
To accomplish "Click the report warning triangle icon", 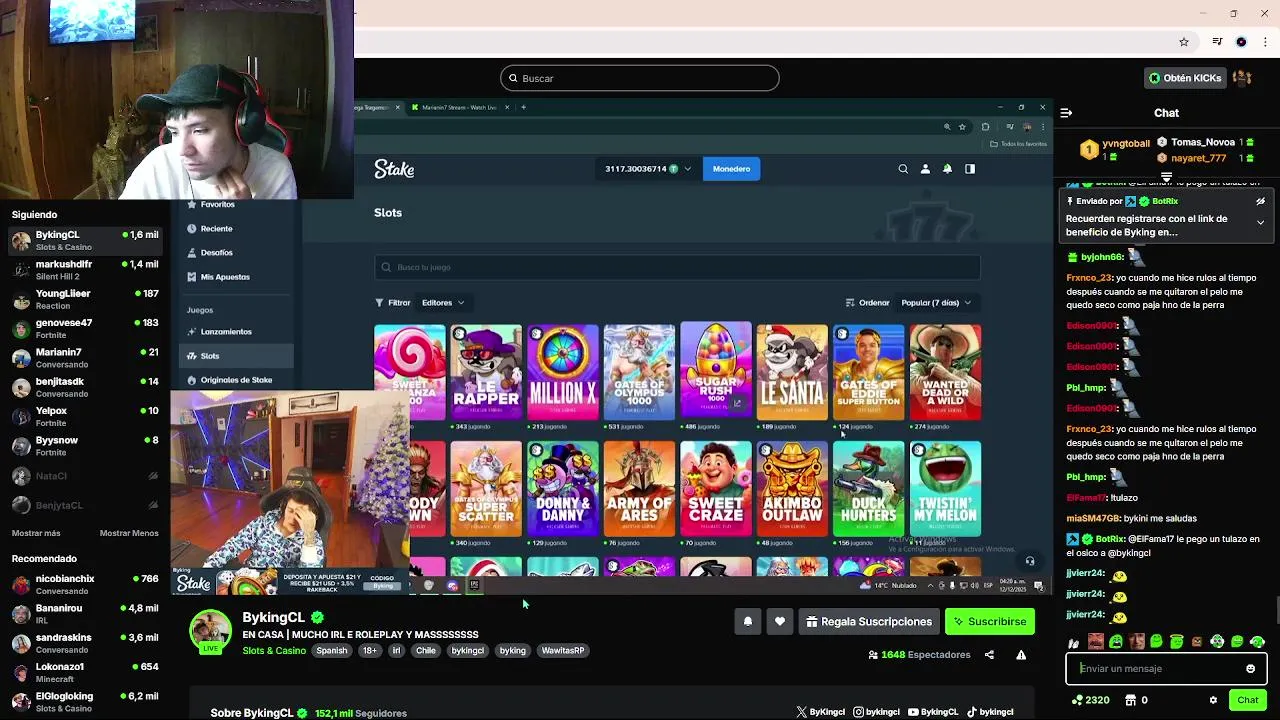I will click(x=1021, y=655).
